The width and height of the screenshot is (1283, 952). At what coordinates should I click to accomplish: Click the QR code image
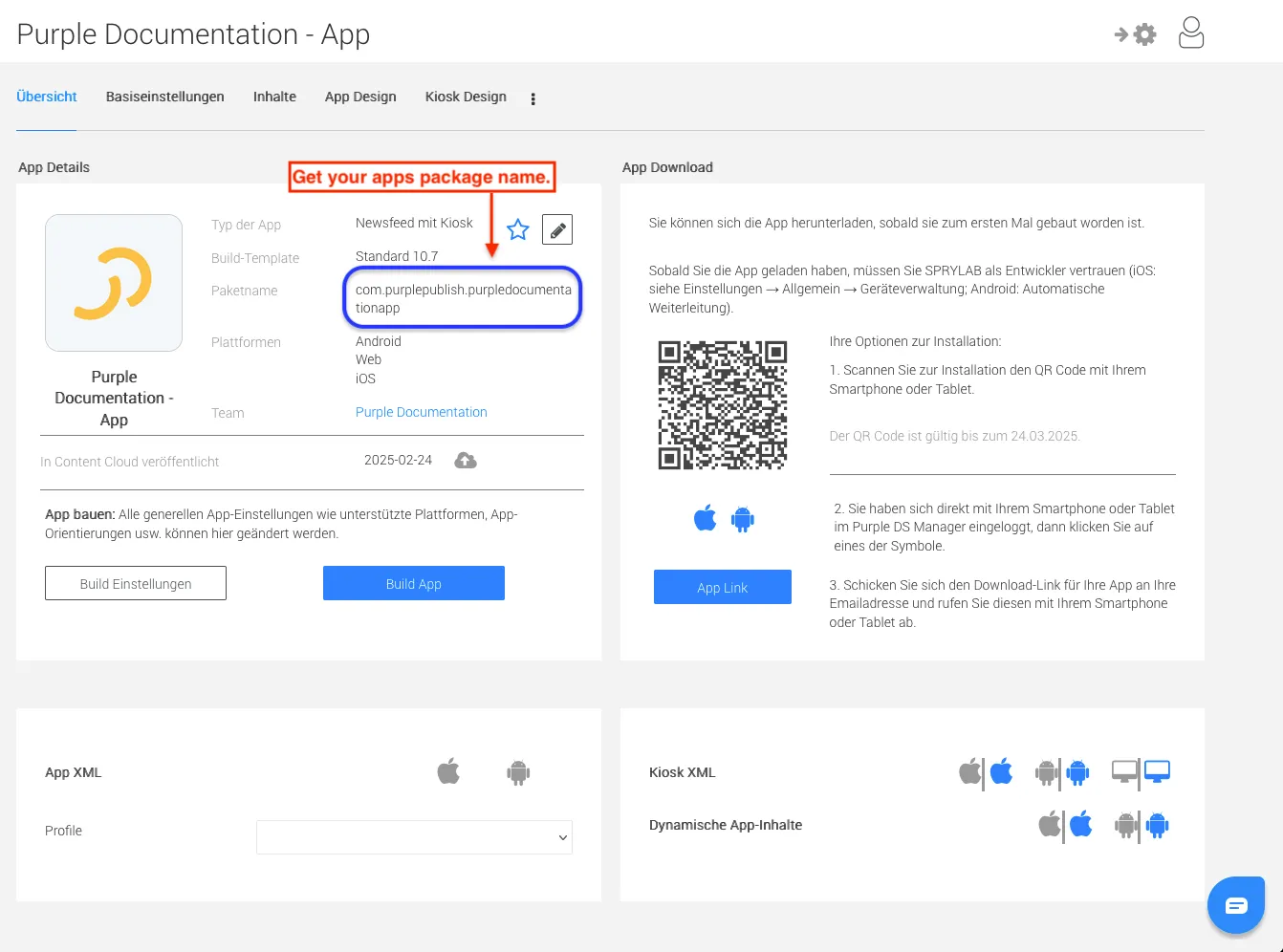click(x=723, y=405)
